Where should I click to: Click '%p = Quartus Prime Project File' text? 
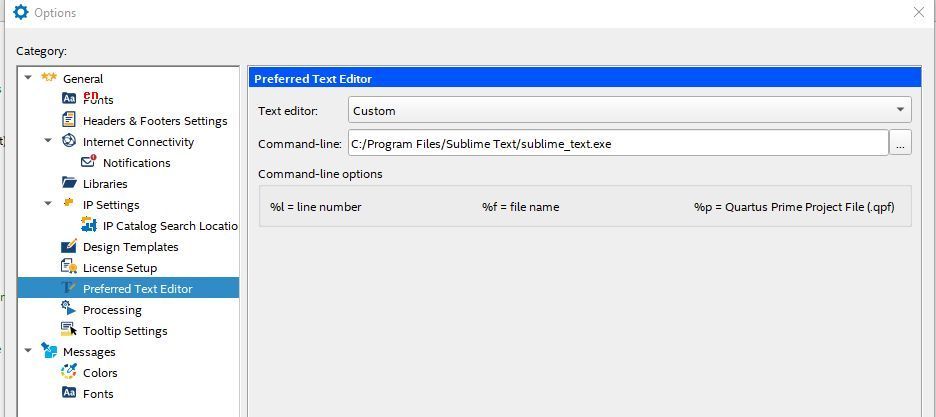(x=794, y=207)
